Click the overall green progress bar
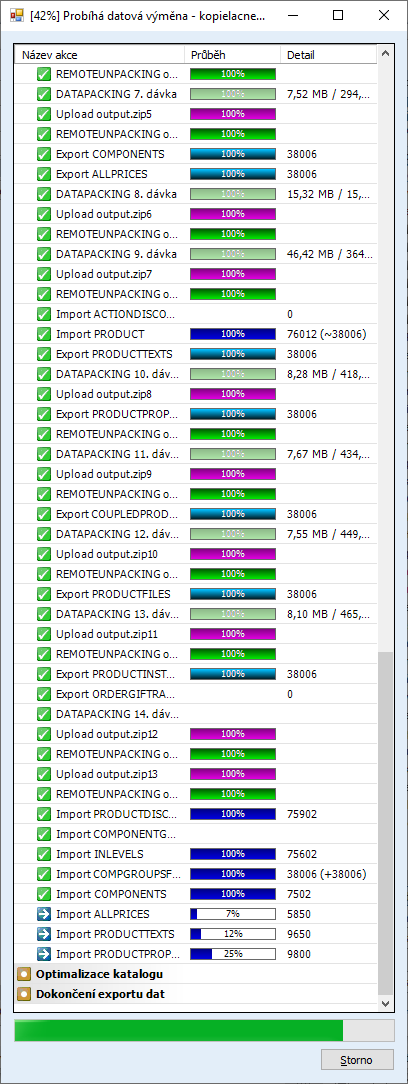The width and height of the screenshot is (408, 1084). click(x=204, y=1029)
